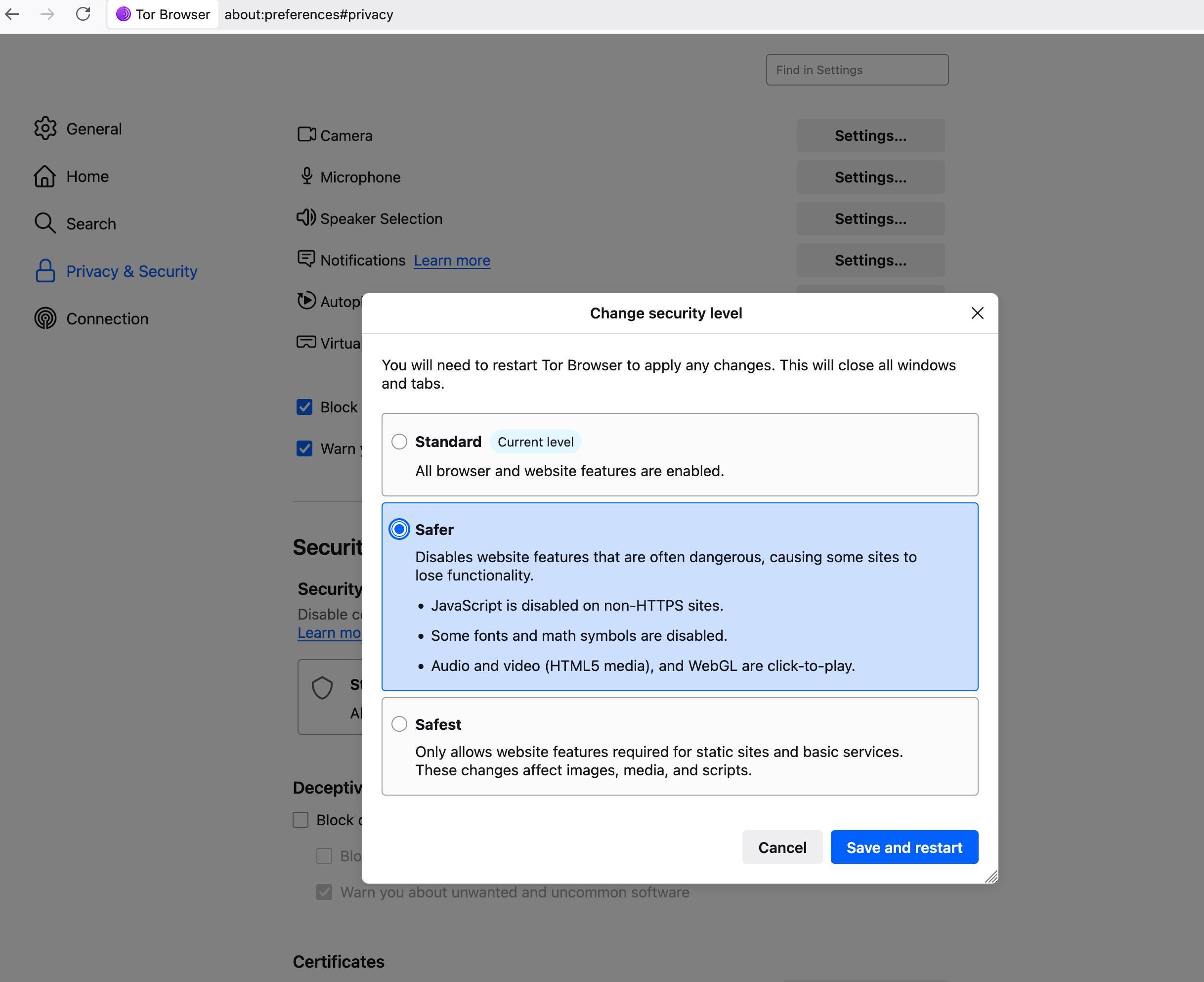Select the Standard security level
1204x982 pixels.
tap(399, 442)
